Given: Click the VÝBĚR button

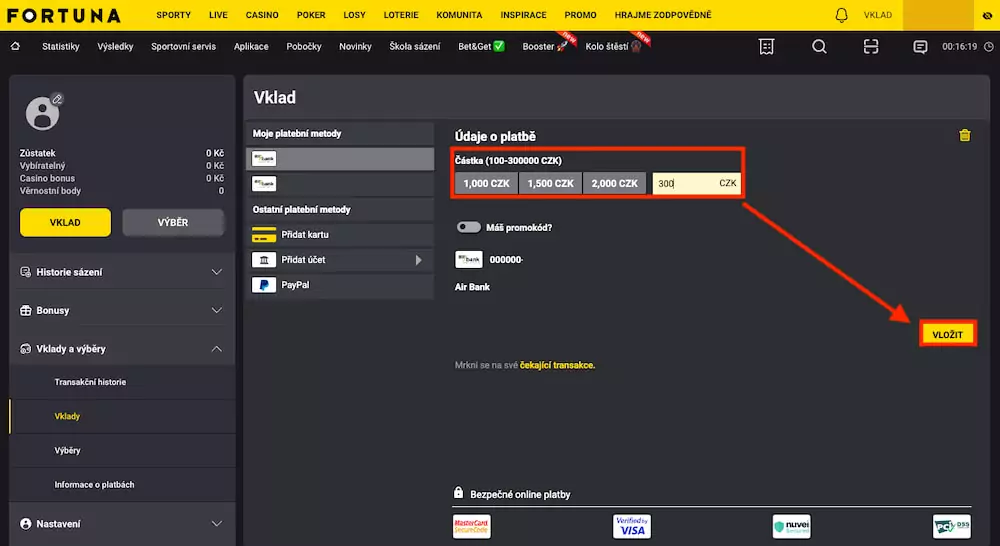Looking at the screenshot, I should tap(173, 223).
